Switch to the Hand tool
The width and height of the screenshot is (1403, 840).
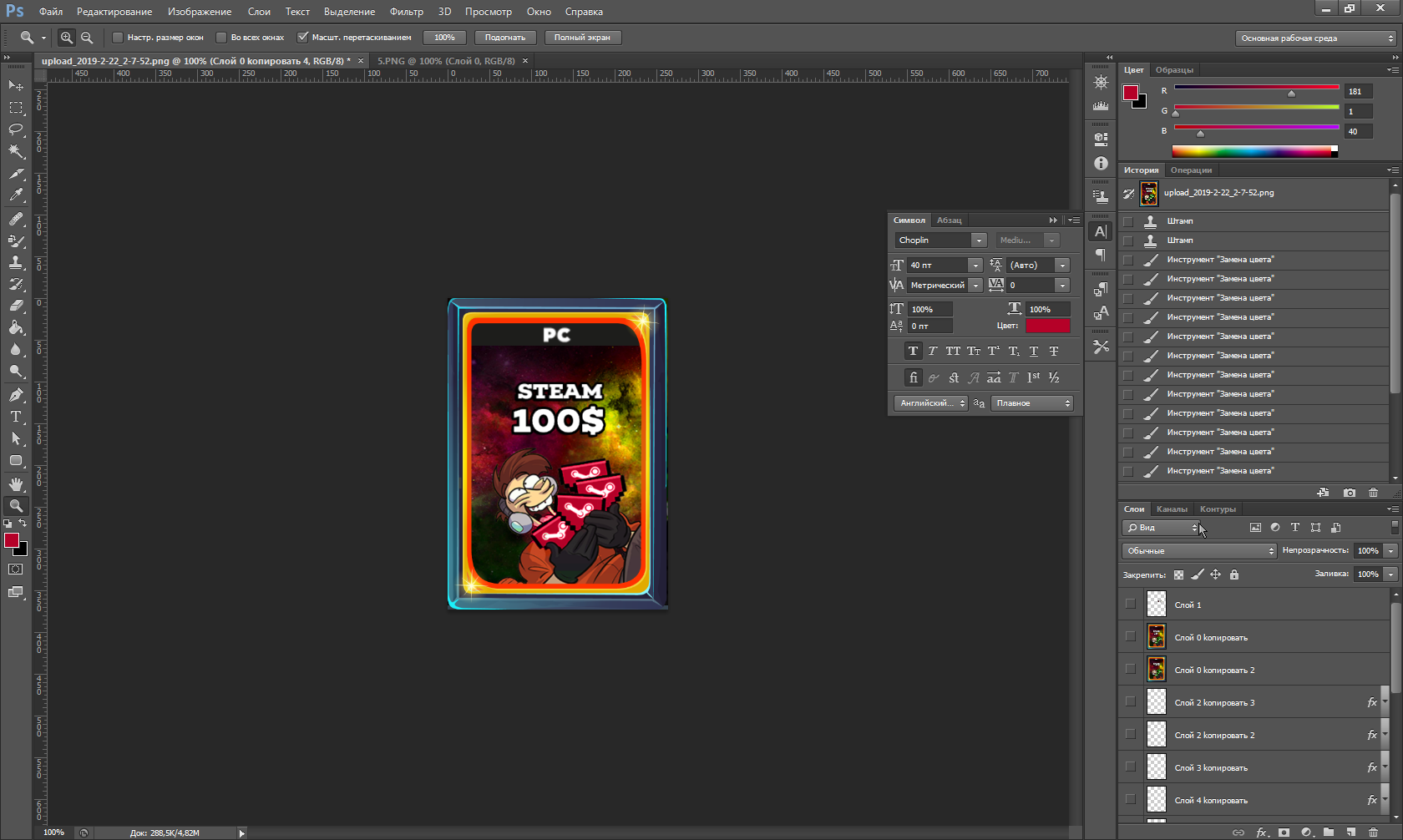point(16,484)
